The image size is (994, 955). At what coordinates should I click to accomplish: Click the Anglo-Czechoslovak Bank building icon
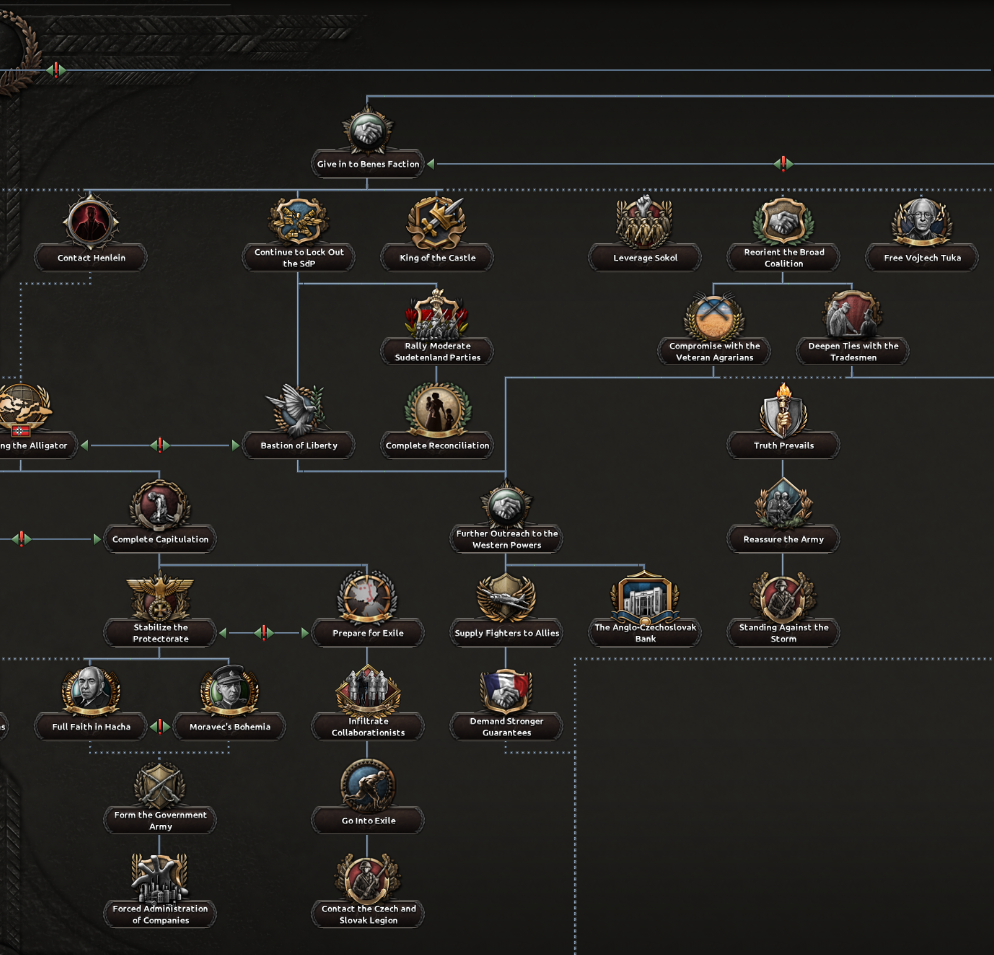point(645,598)
